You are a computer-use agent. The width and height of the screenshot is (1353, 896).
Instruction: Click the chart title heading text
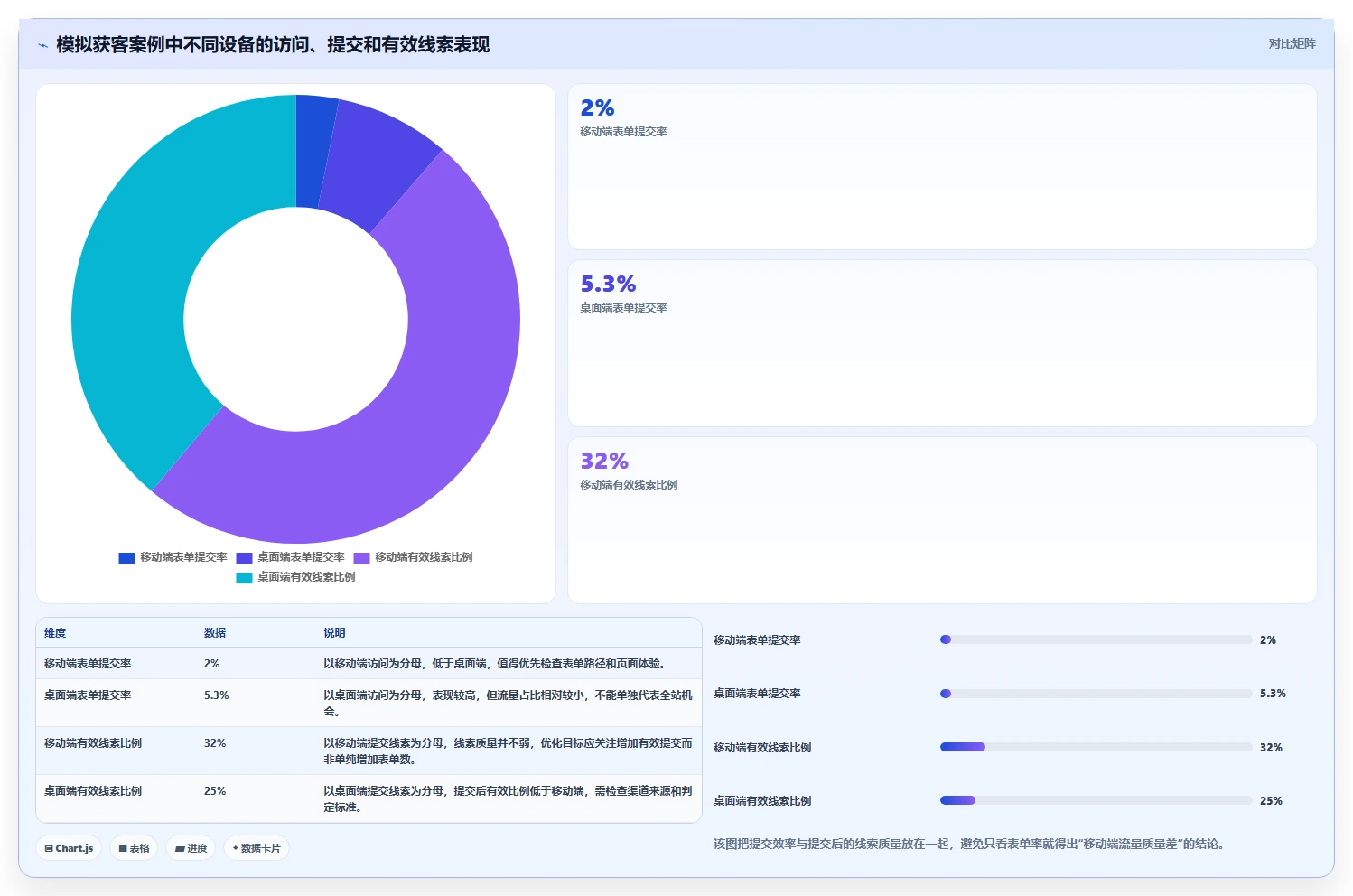(x=273, y=45)
